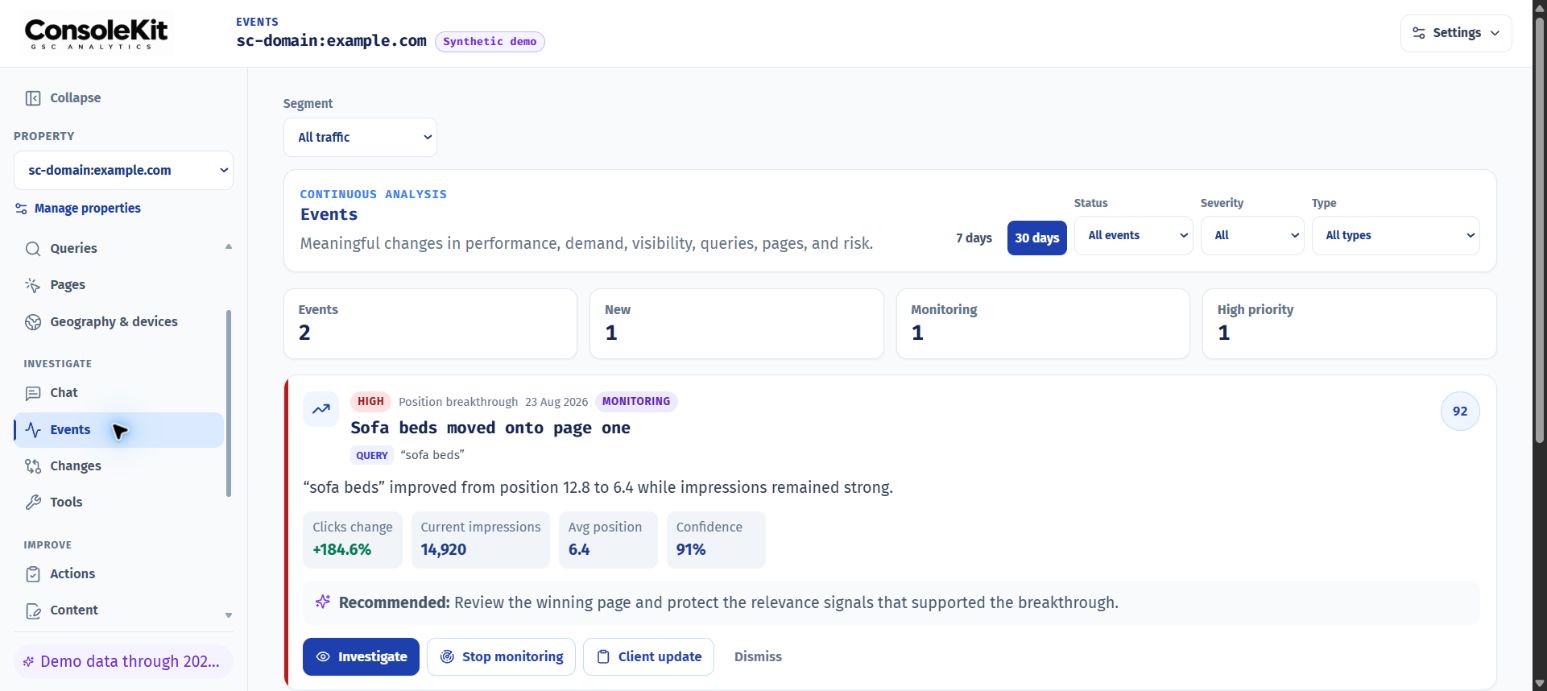Click the Collapse sidebar button
The height and width of the screenshot is (691, 1547).
[63, 98]
